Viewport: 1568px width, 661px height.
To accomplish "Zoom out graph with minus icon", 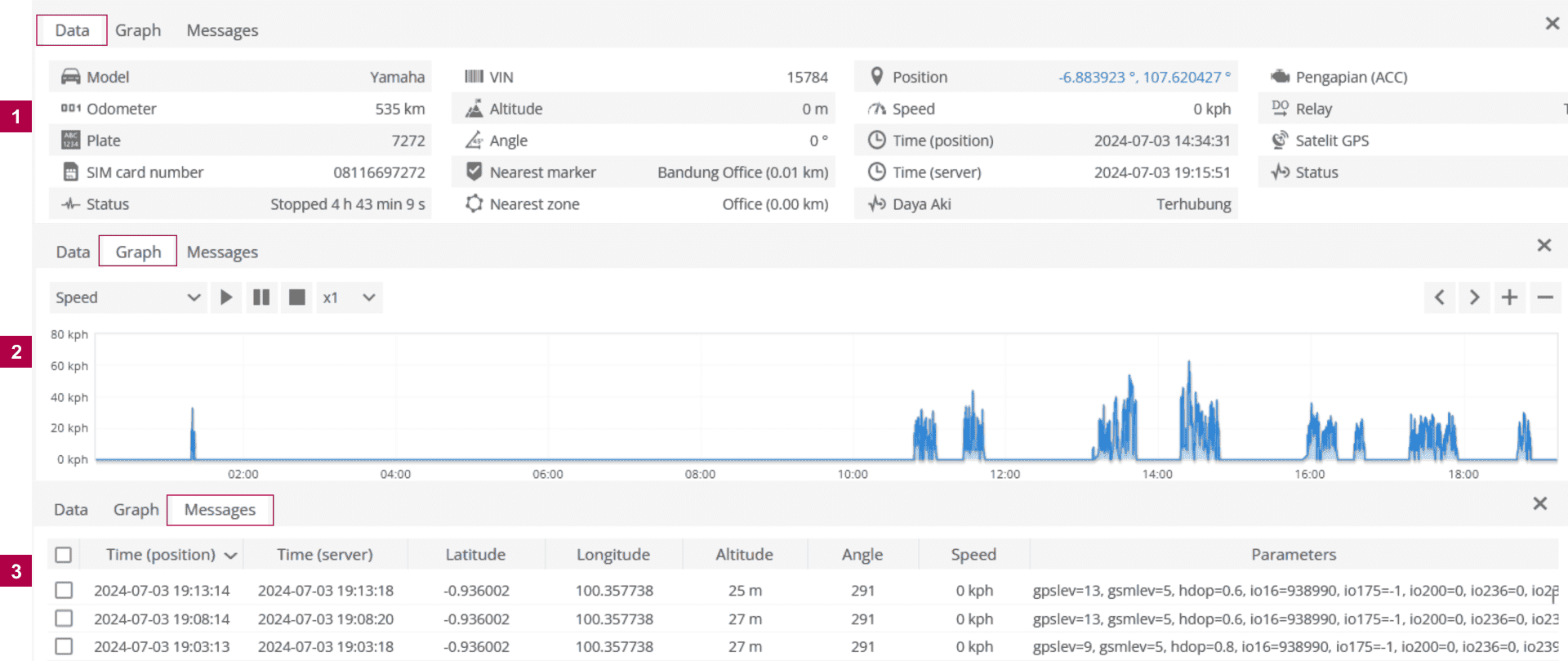I will 1545,297.
